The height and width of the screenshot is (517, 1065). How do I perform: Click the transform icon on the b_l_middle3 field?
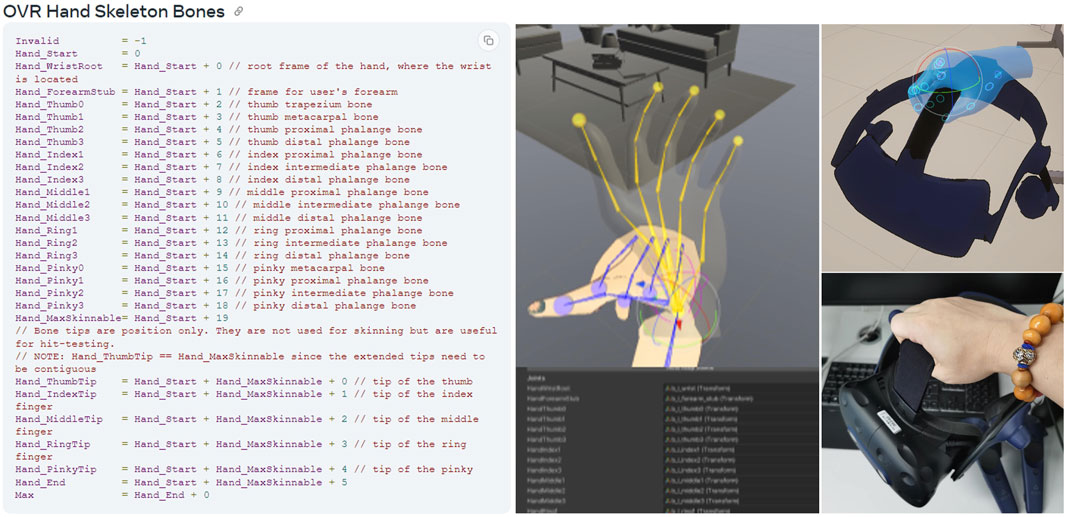[x=668, y=501]
